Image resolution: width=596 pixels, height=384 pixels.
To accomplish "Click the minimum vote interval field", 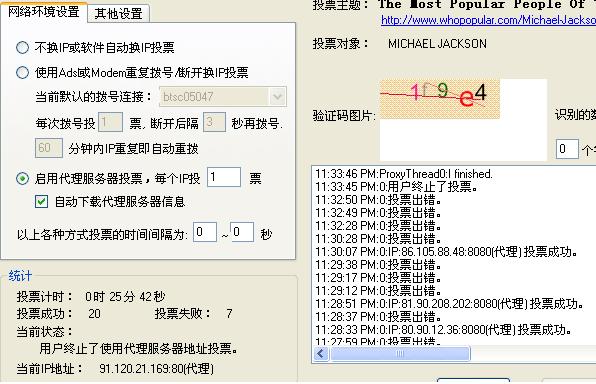I will click(x=205, y=232).
